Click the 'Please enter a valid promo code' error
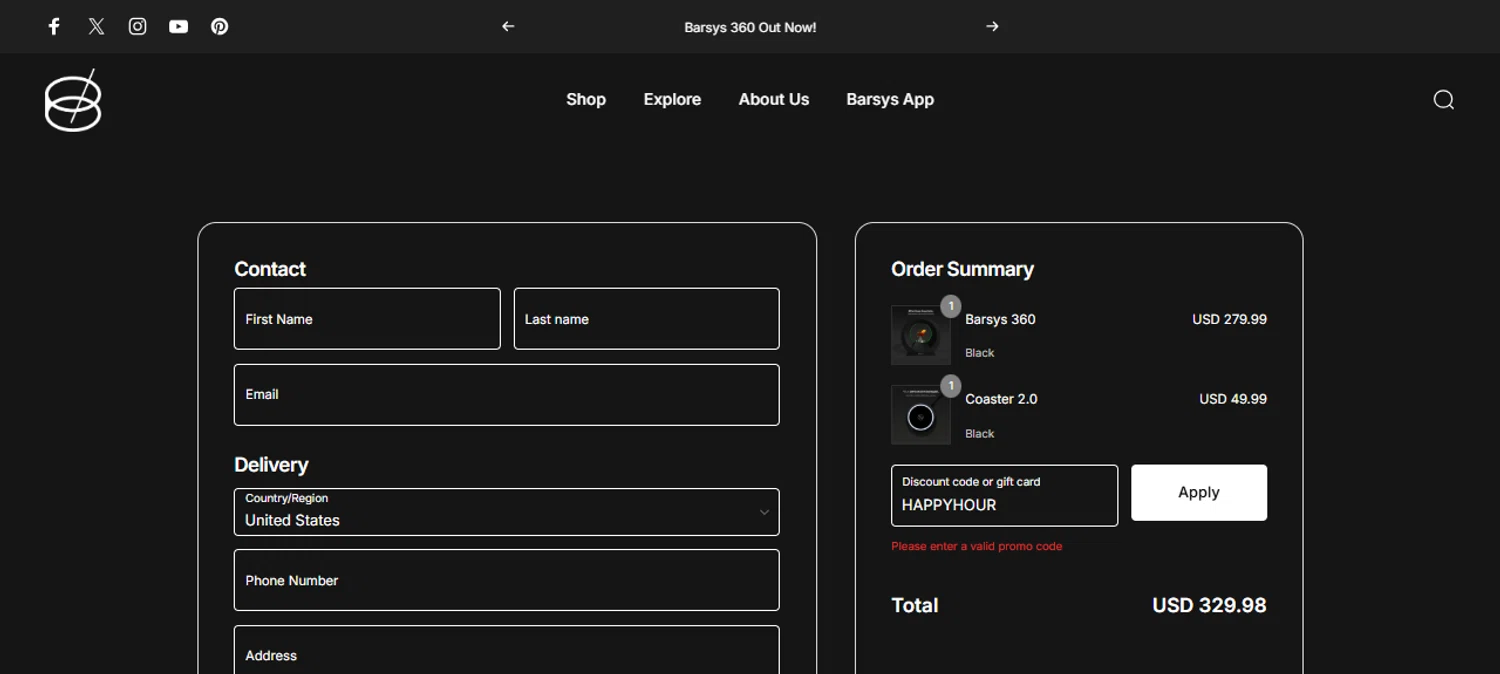This screenshot has height=674, width=1500. 977,546
